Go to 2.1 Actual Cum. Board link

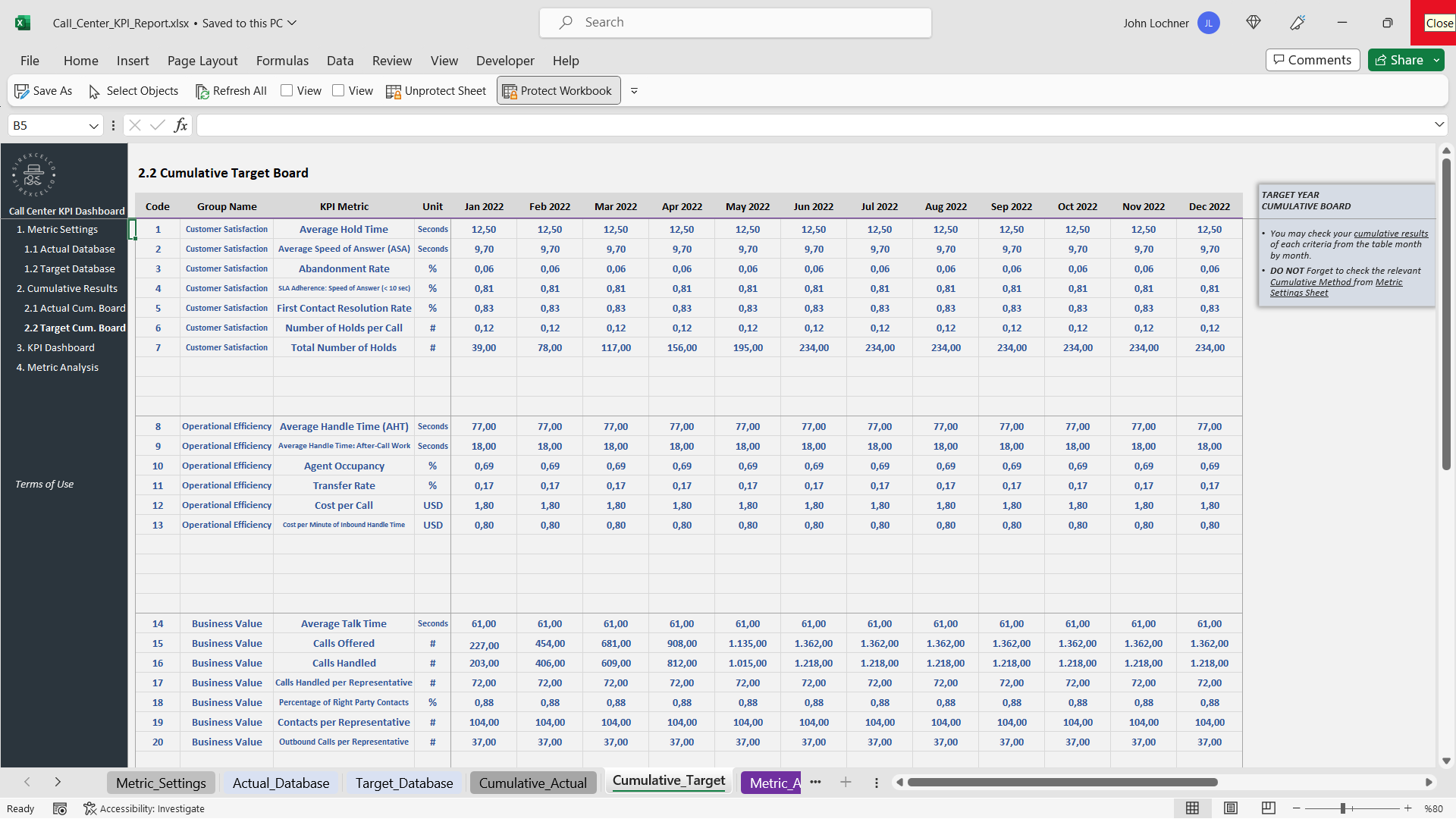click(74, 308)
